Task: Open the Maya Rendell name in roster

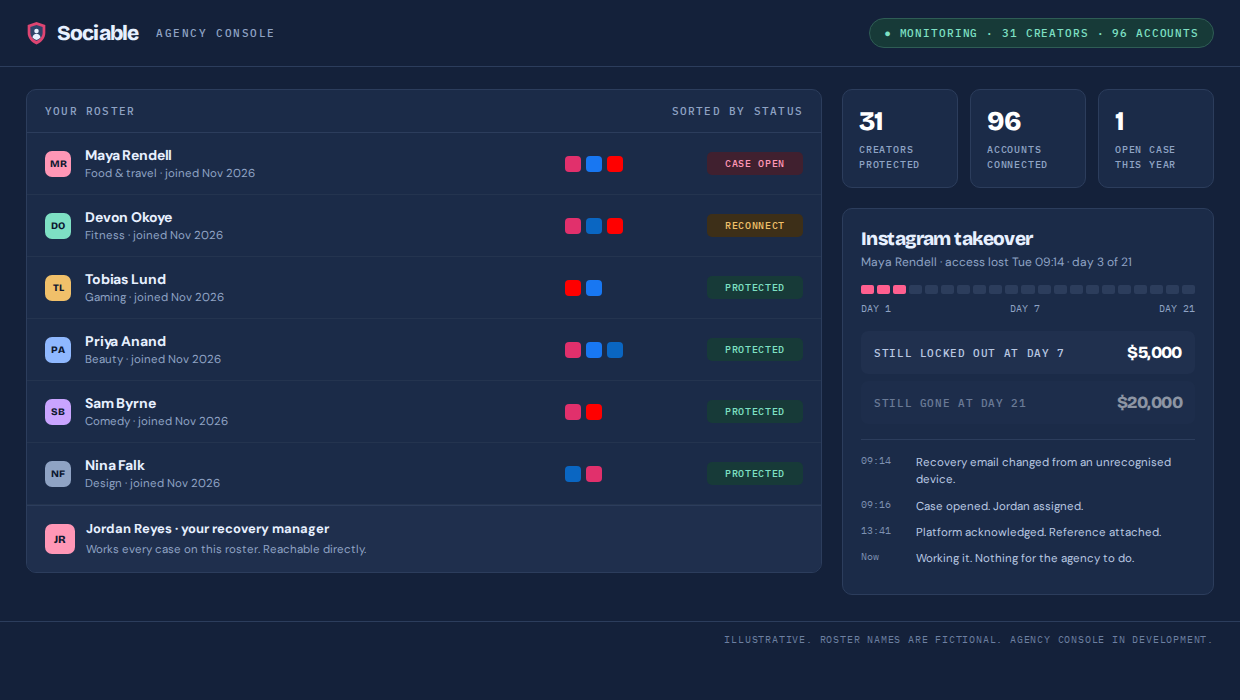Action: click(128, 156)
